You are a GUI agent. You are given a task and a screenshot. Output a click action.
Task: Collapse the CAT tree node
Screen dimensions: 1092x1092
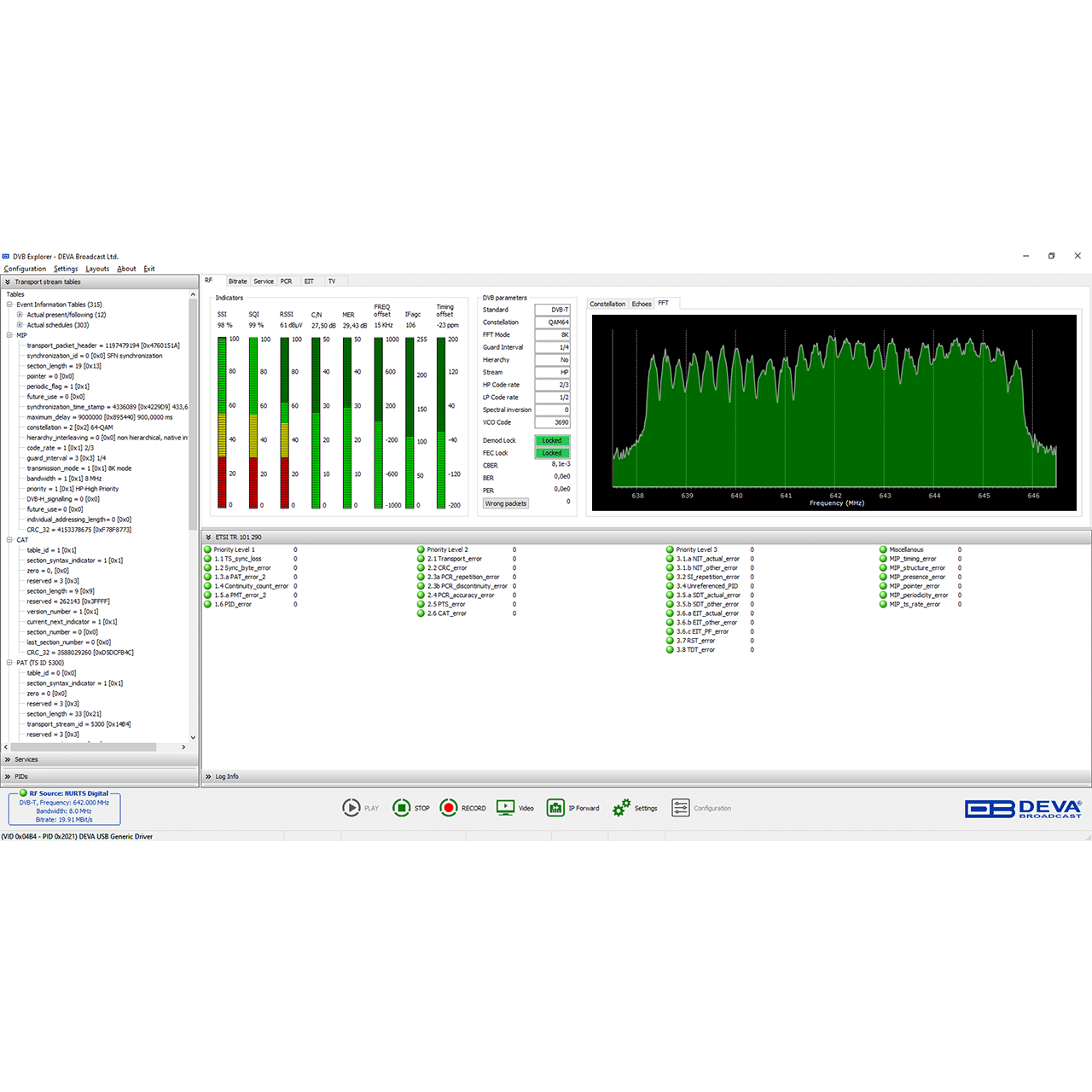pos(9,540)
